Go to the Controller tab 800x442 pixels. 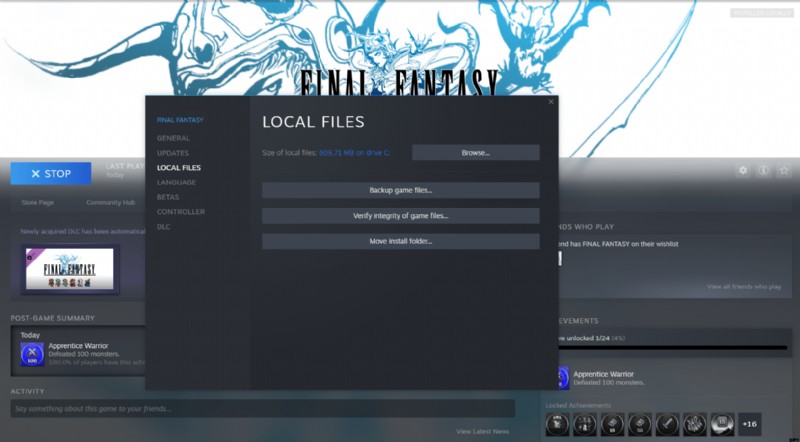pos(180,212)
